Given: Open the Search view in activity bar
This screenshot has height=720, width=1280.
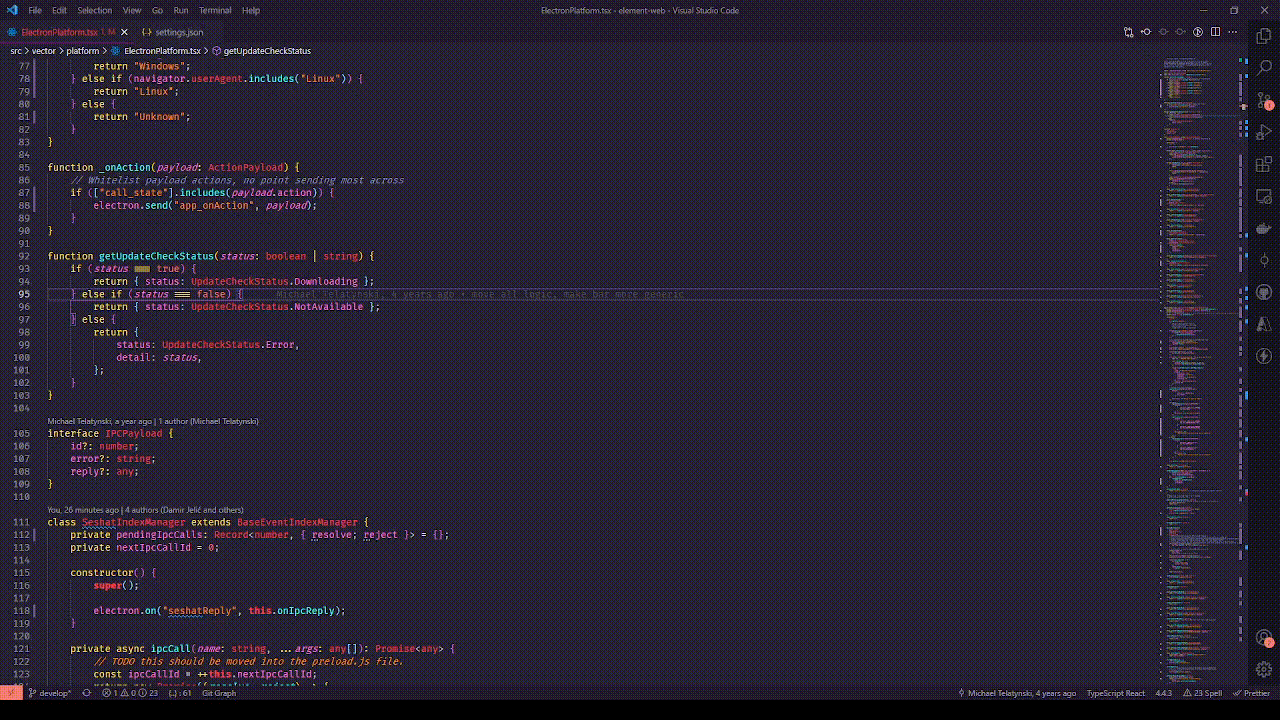Looking at the screenshot, I should (1264, 68).
